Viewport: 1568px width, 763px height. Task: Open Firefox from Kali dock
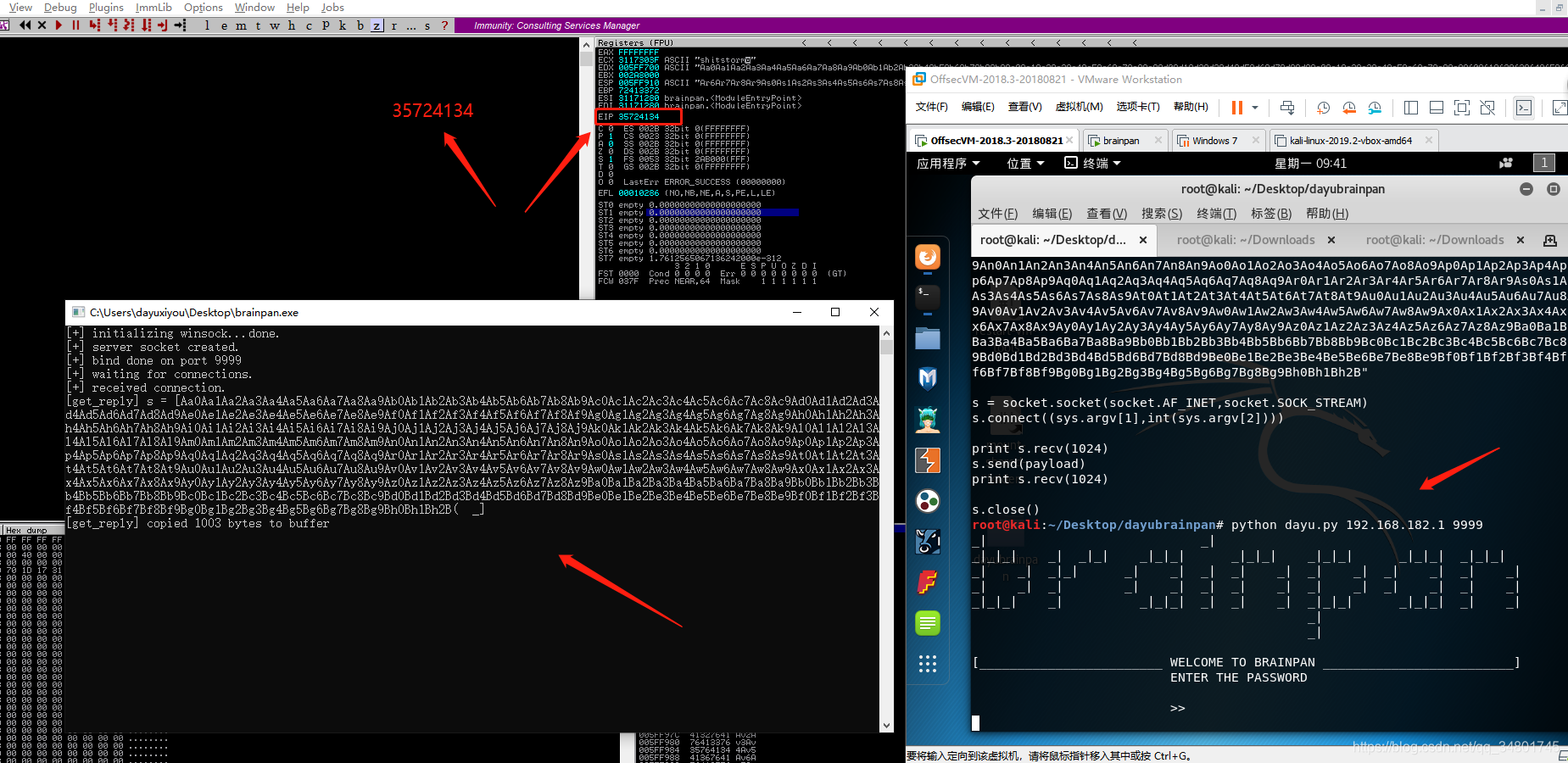click(928, 257)
